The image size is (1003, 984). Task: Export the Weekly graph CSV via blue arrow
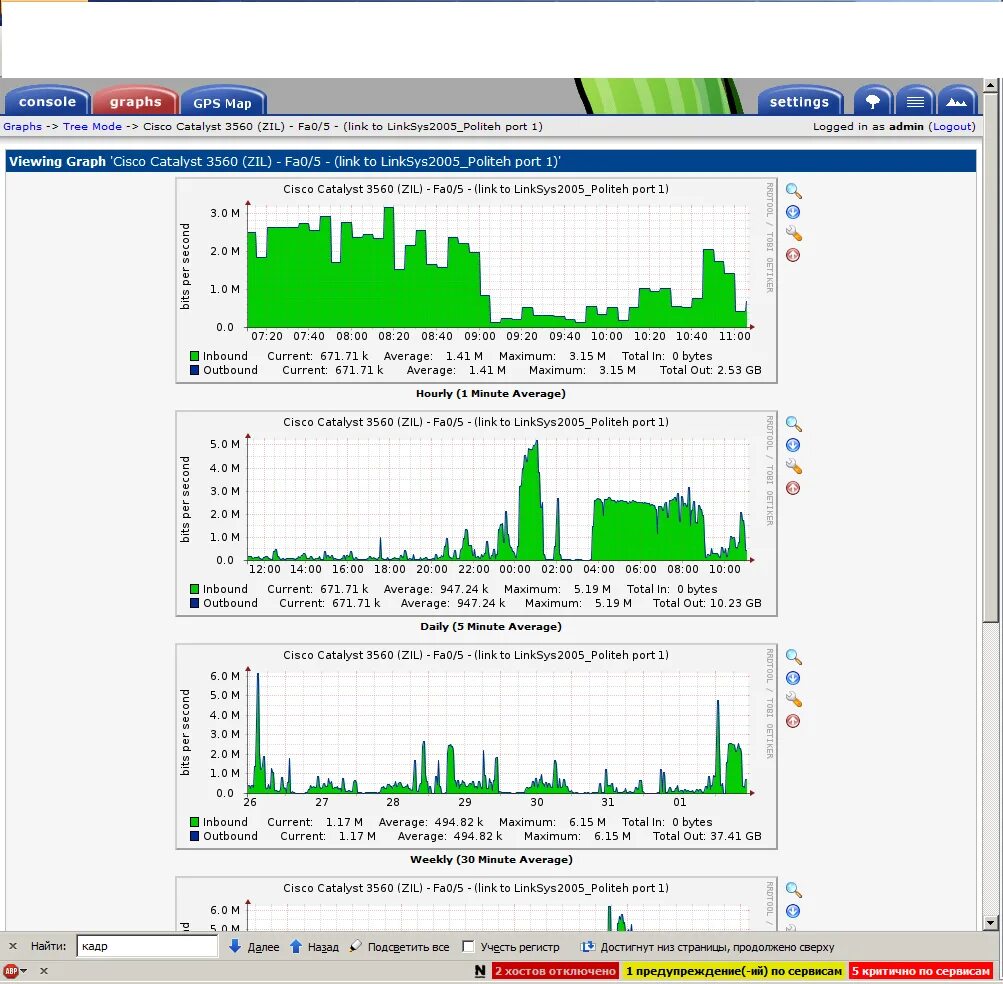click(793, 678)
